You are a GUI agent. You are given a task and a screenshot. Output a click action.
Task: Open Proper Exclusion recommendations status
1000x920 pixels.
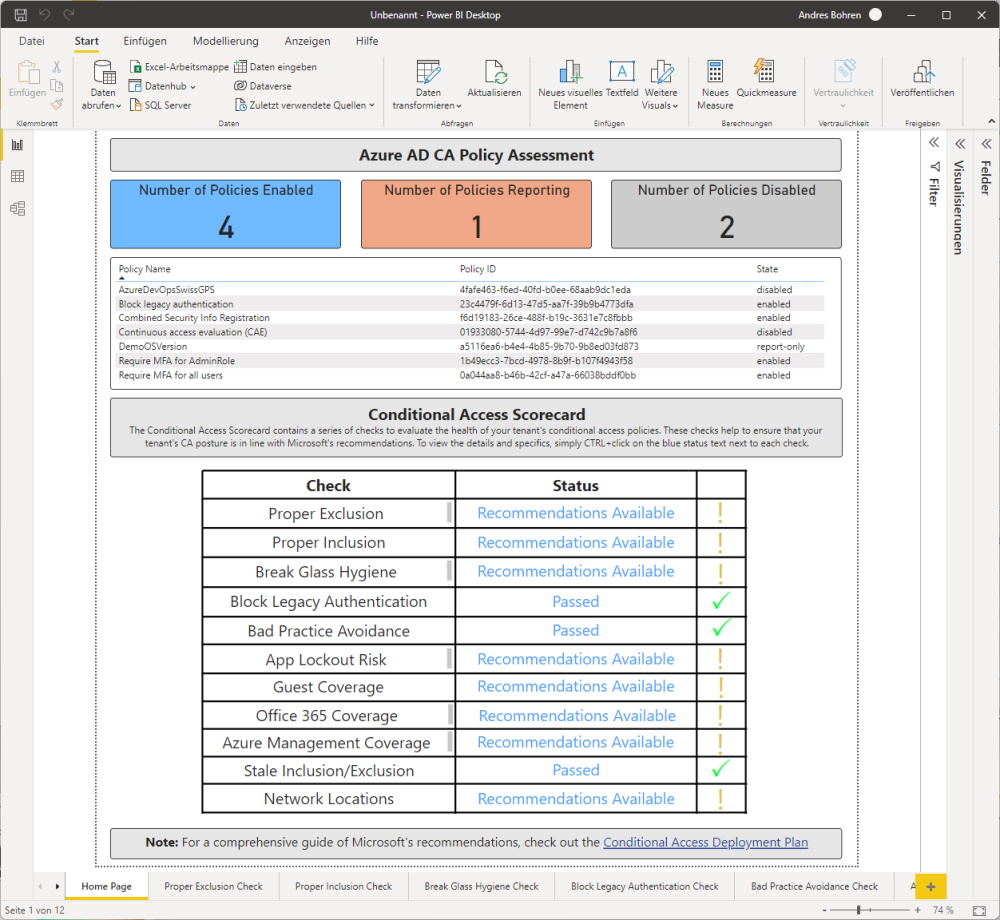(x=576, y=513)
